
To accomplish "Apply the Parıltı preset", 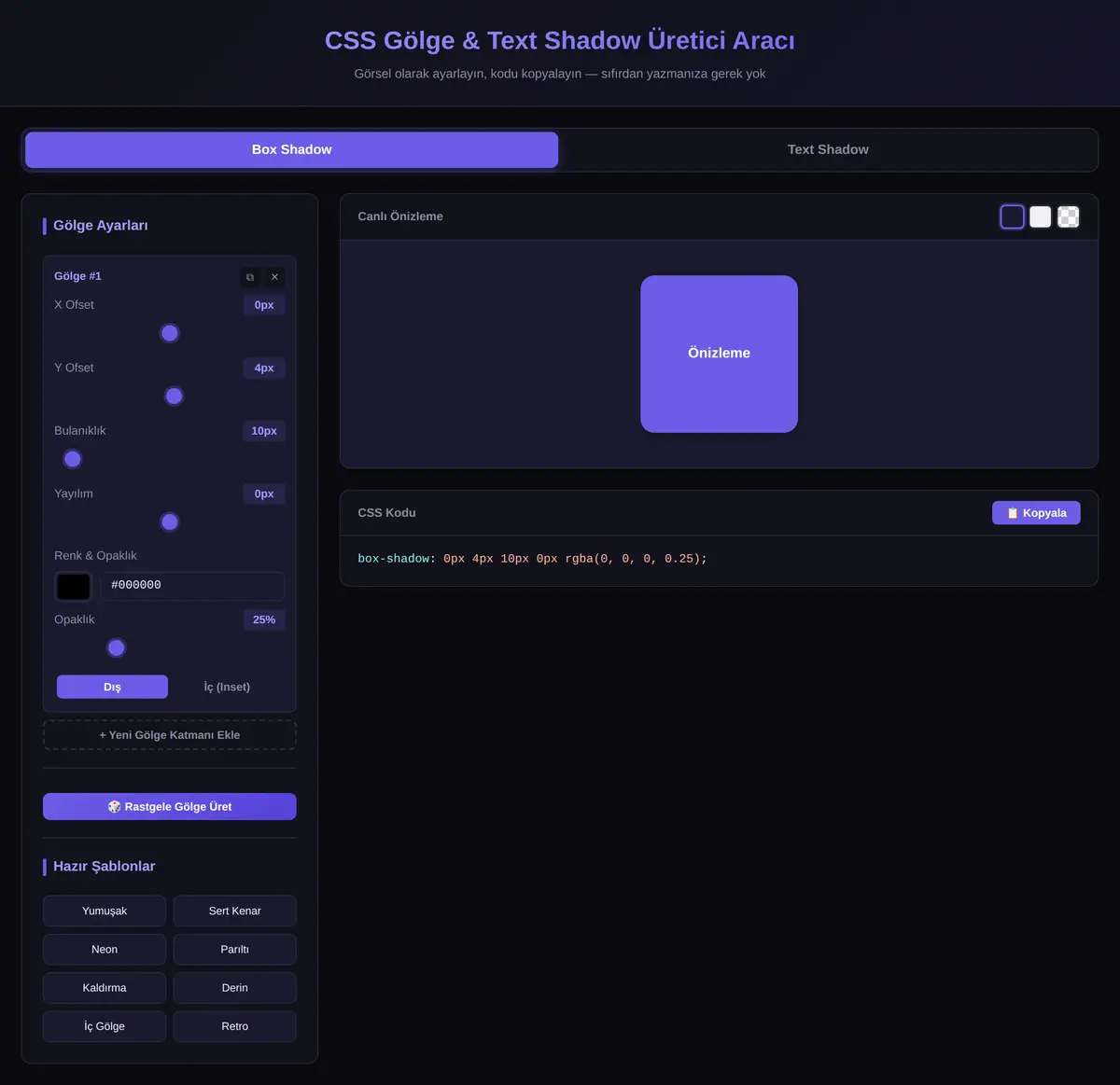I will 235,950.
